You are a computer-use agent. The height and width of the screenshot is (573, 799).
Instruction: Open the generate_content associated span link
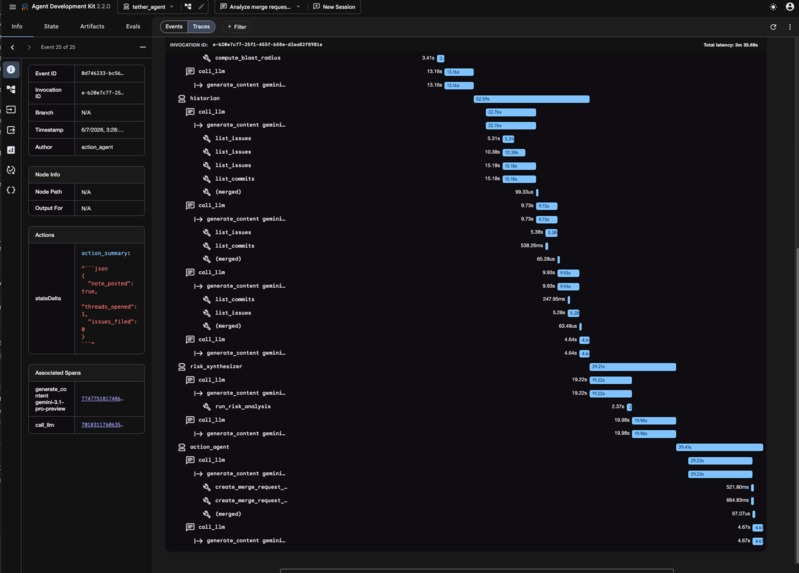click(x=102, y=399)
